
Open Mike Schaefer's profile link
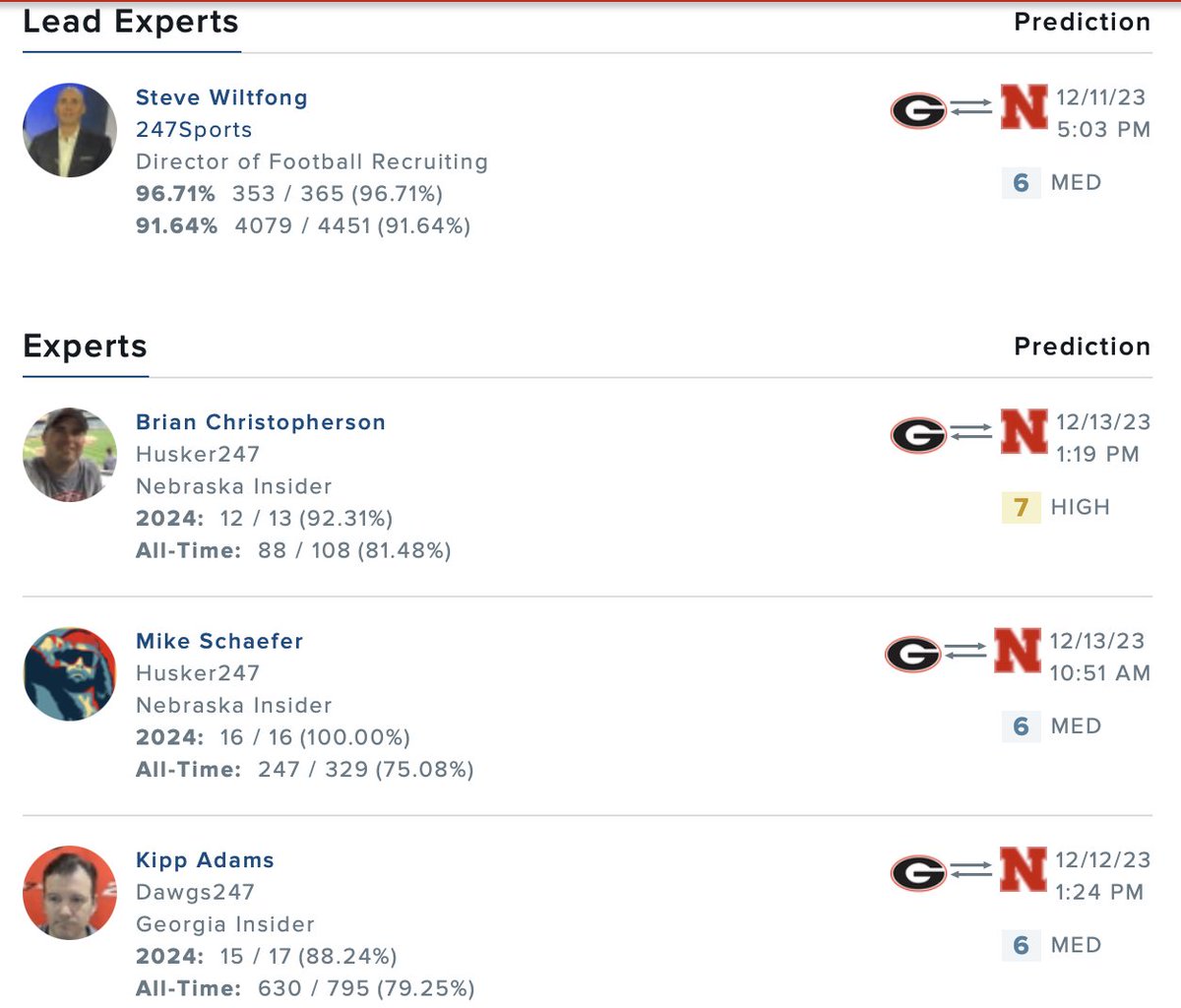click(x=219, y=641)
